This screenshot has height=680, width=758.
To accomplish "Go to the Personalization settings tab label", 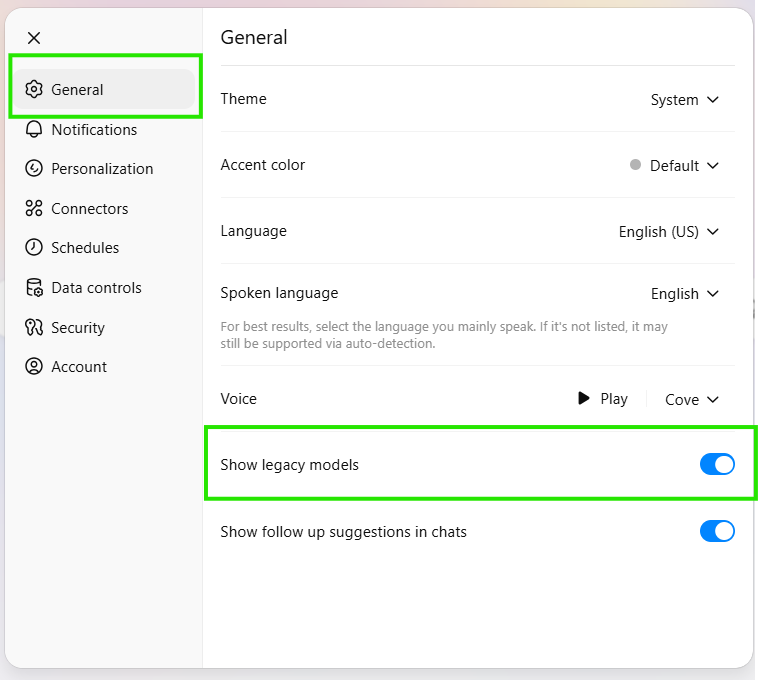I will 102,169.
